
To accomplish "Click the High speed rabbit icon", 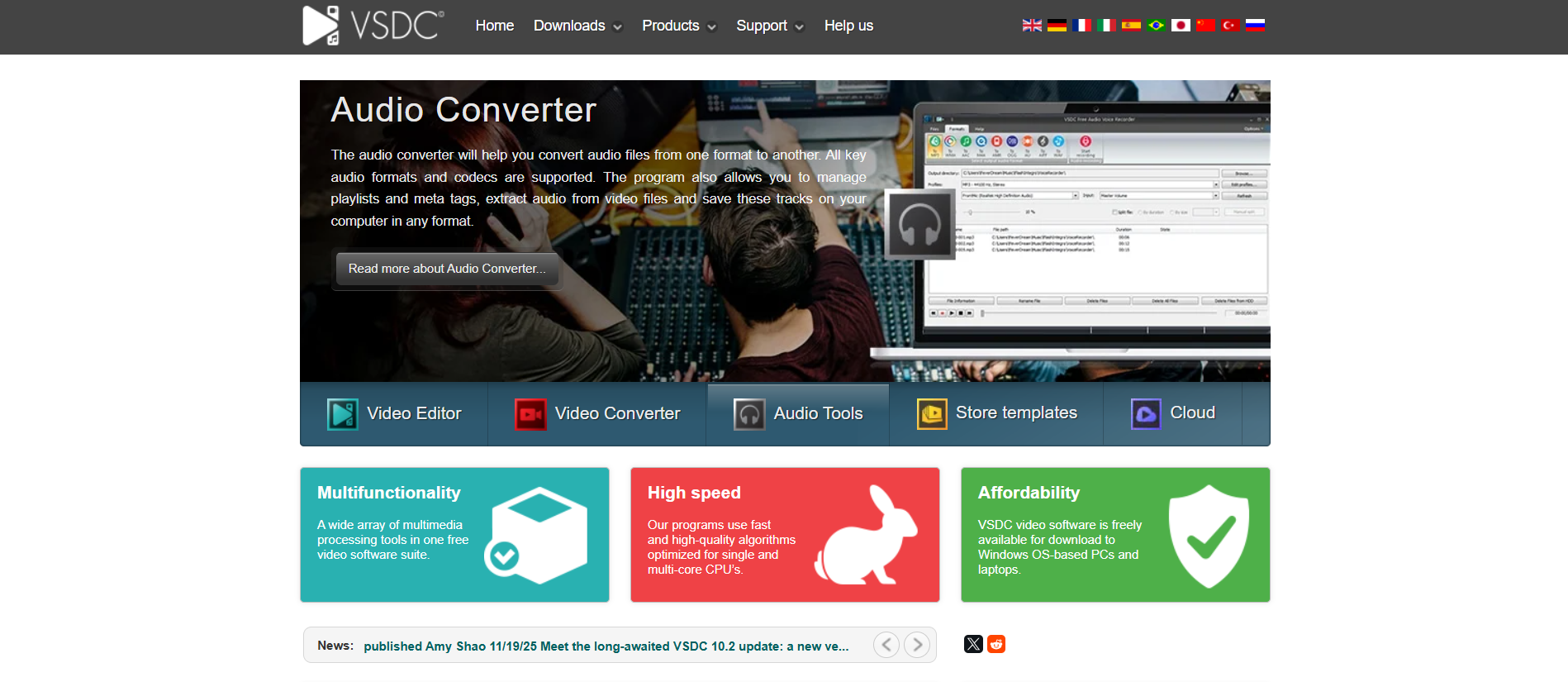I will coord(866,535).
